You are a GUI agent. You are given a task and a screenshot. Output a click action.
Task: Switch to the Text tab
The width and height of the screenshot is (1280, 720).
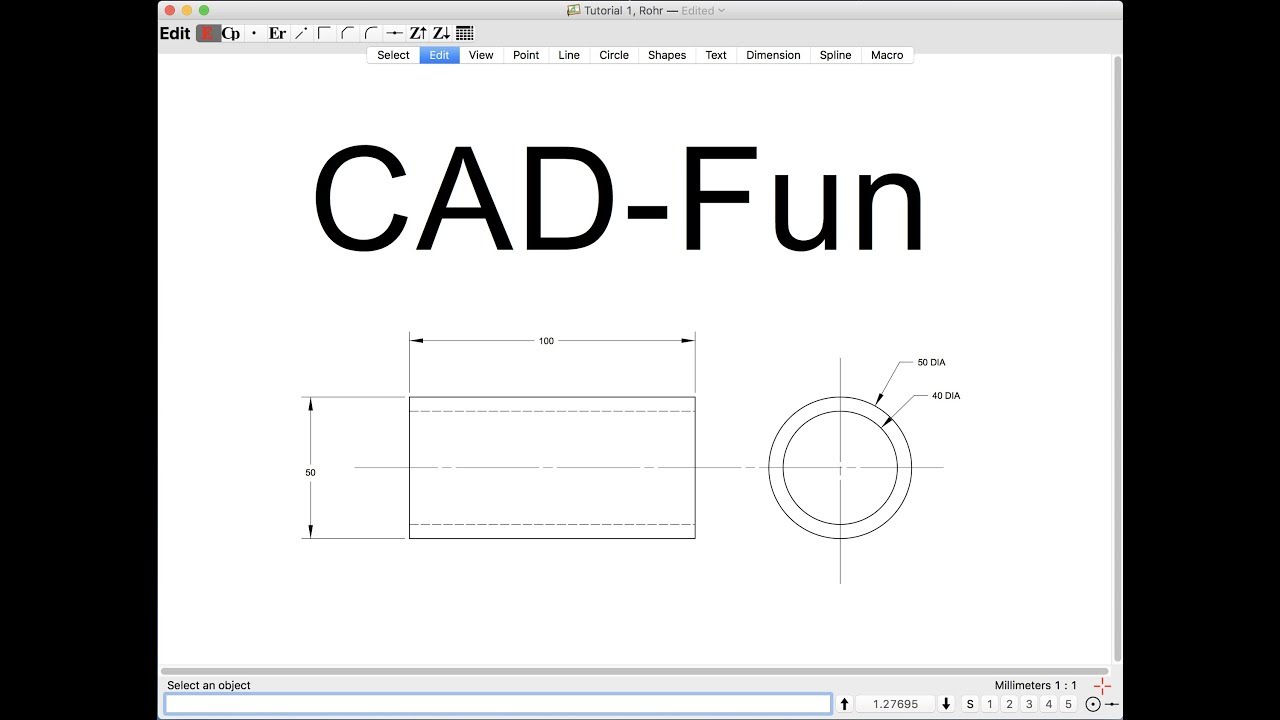coord(716,55)
